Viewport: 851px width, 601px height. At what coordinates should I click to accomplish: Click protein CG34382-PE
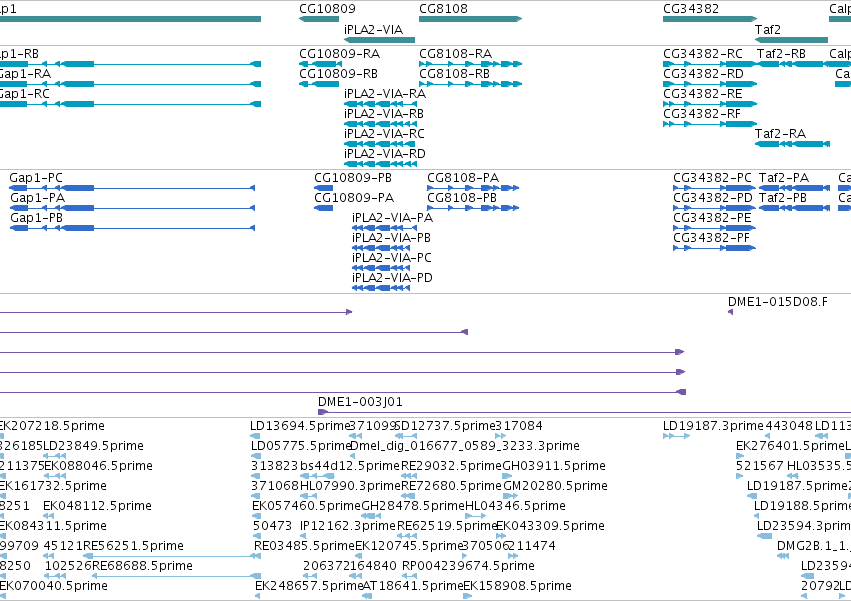click(712, 218)
